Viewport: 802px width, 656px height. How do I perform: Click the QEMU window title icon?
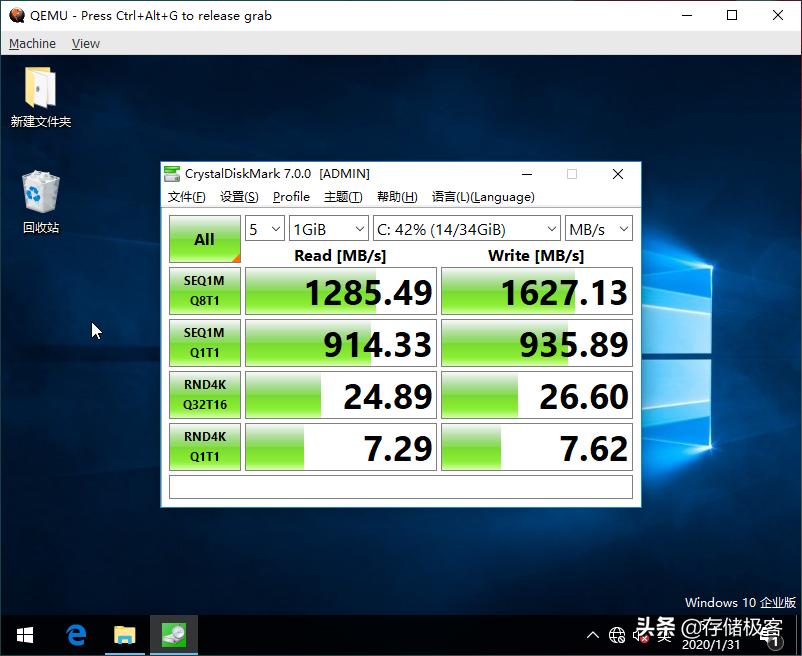16,15
